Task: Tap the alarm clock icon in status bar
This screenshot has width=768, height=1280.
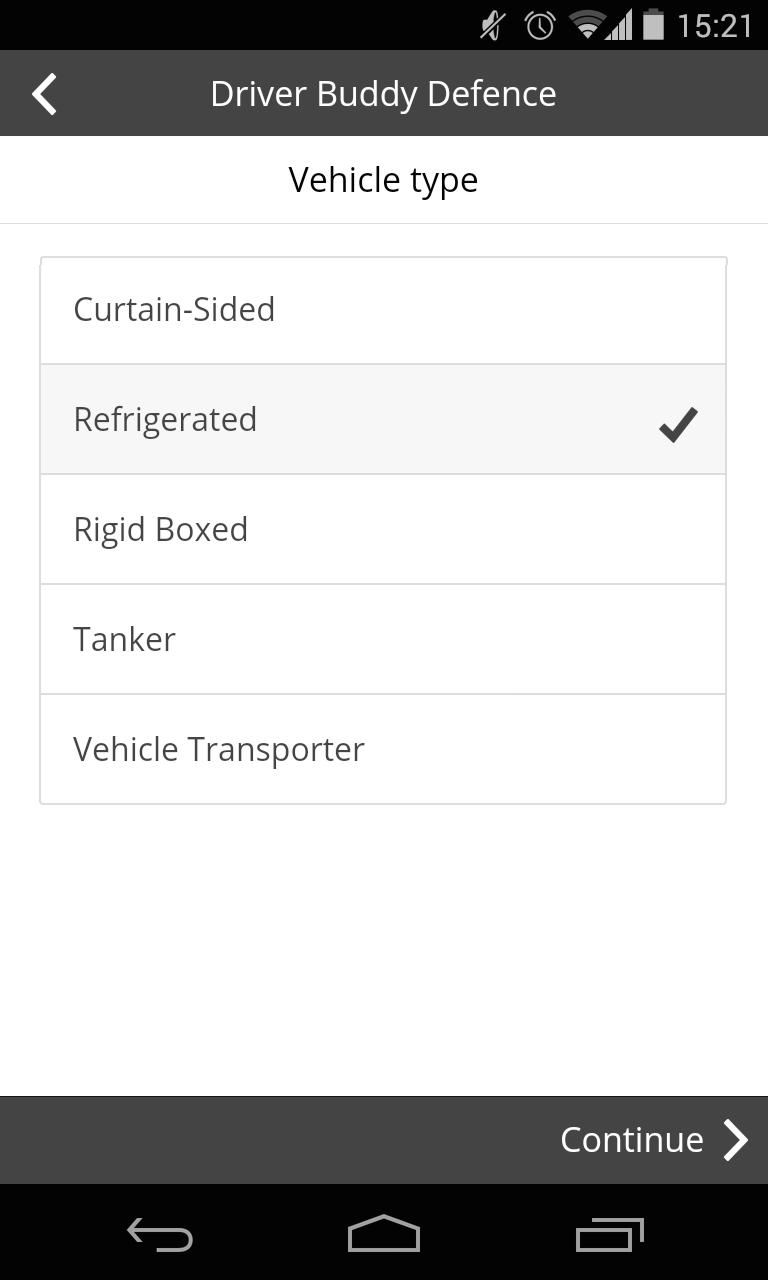Action: click(538, 25)
